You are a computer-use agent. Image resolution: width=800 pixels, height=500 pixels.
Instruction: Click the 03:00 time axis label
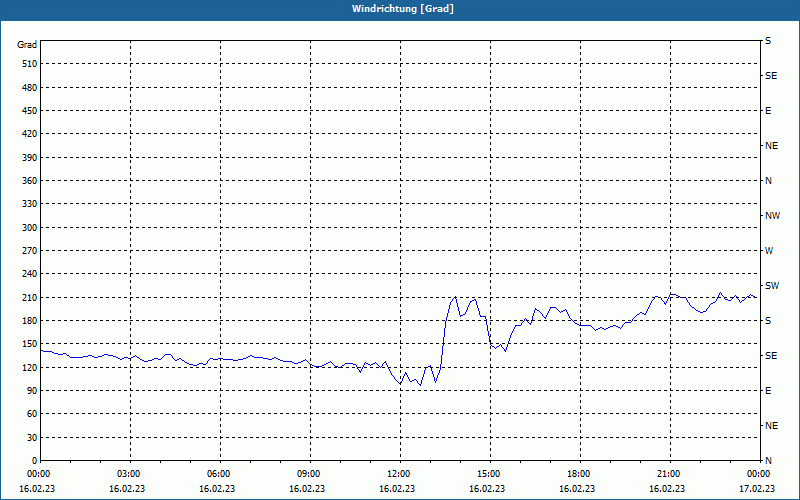[131, 473]
